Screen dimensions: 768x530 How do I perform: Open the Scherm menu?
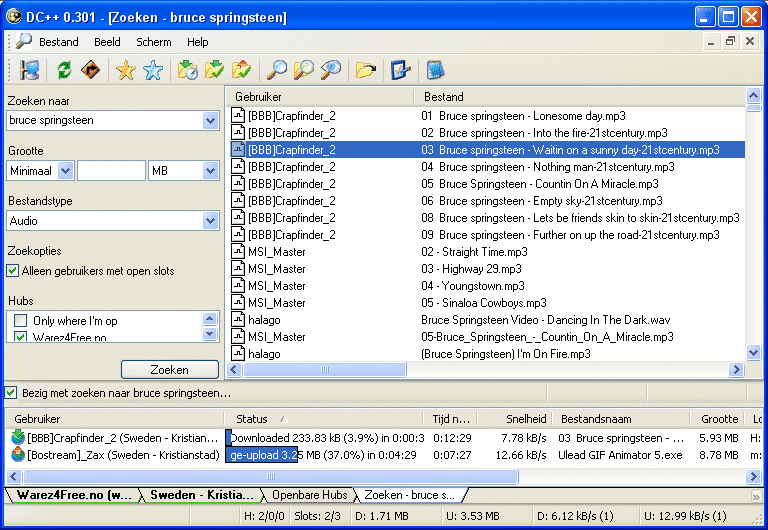[x=154, y=42]
